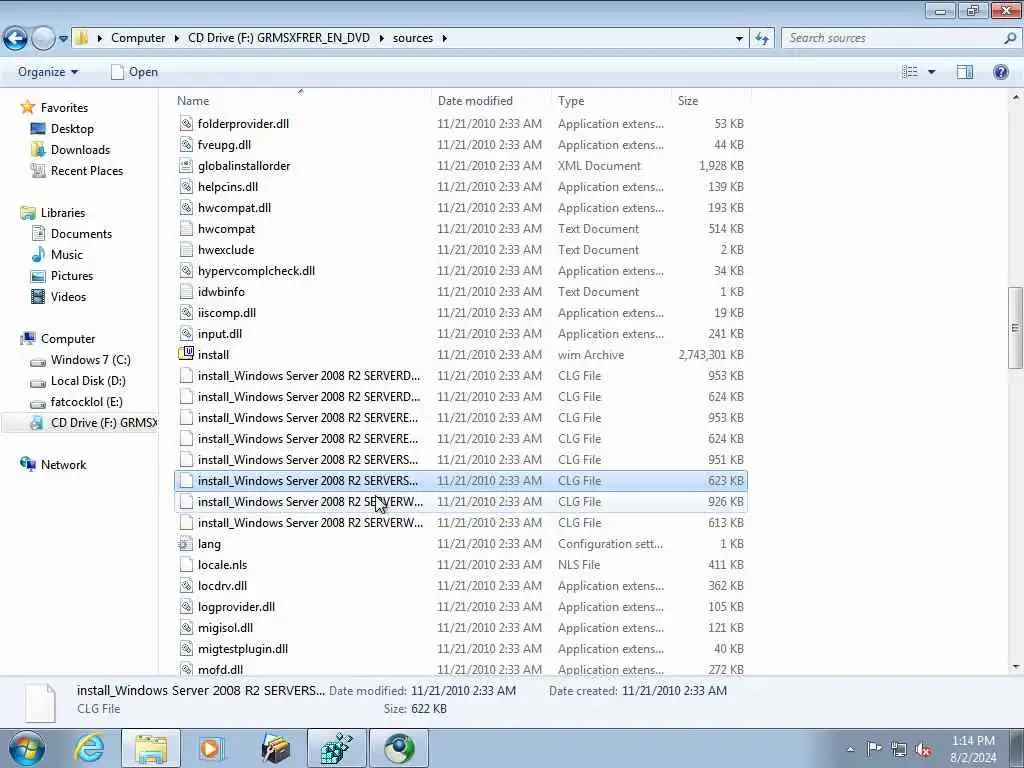Sort by Date modified column header
Screen dimensions: 1024x768
475,101
